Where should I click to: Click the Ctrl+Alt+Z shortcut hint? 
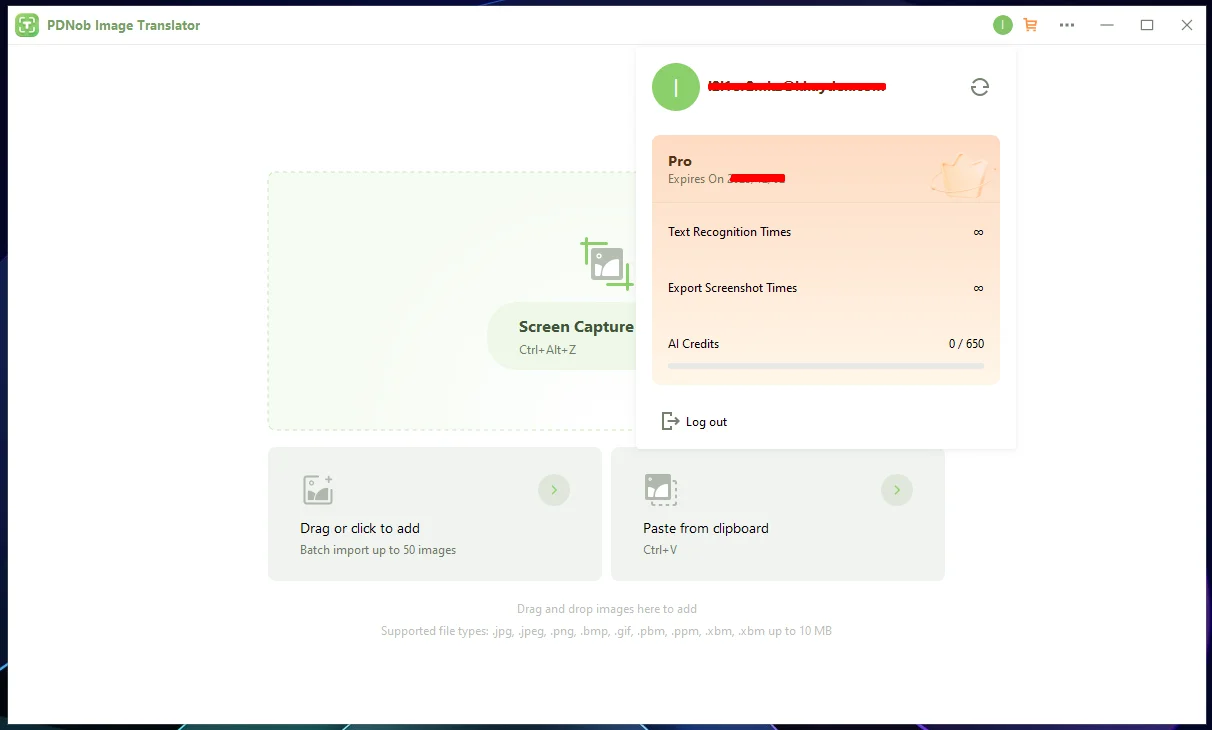(547, 350)
